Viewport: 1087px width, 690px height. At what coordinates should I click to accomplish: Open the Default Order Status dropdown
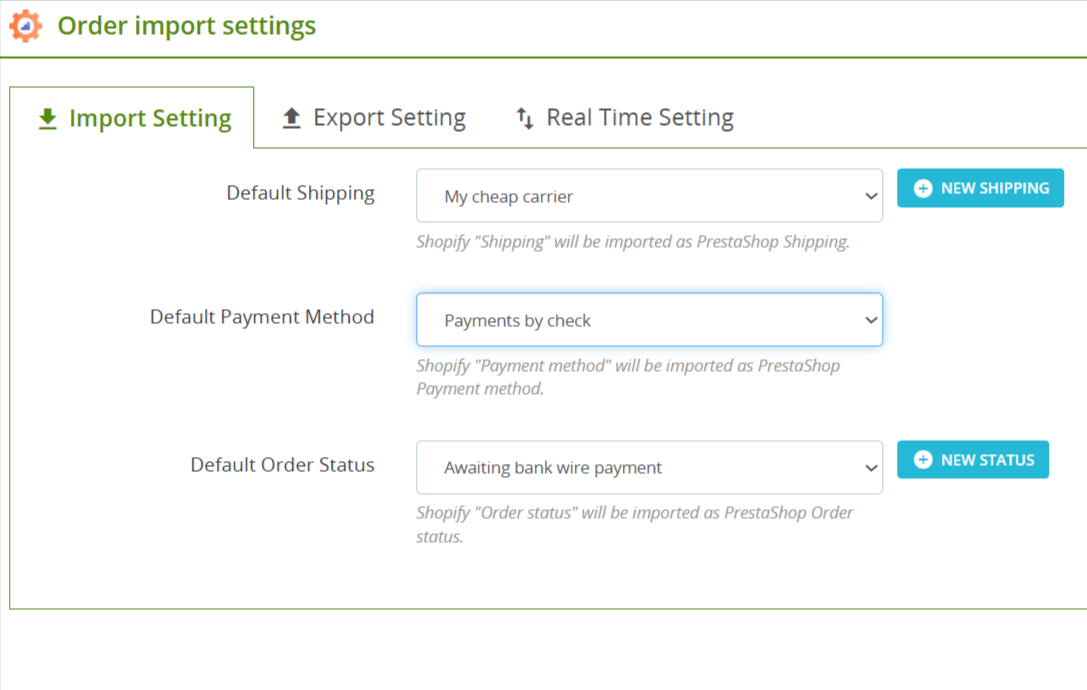pyautogui.click(x=649, y=467)
